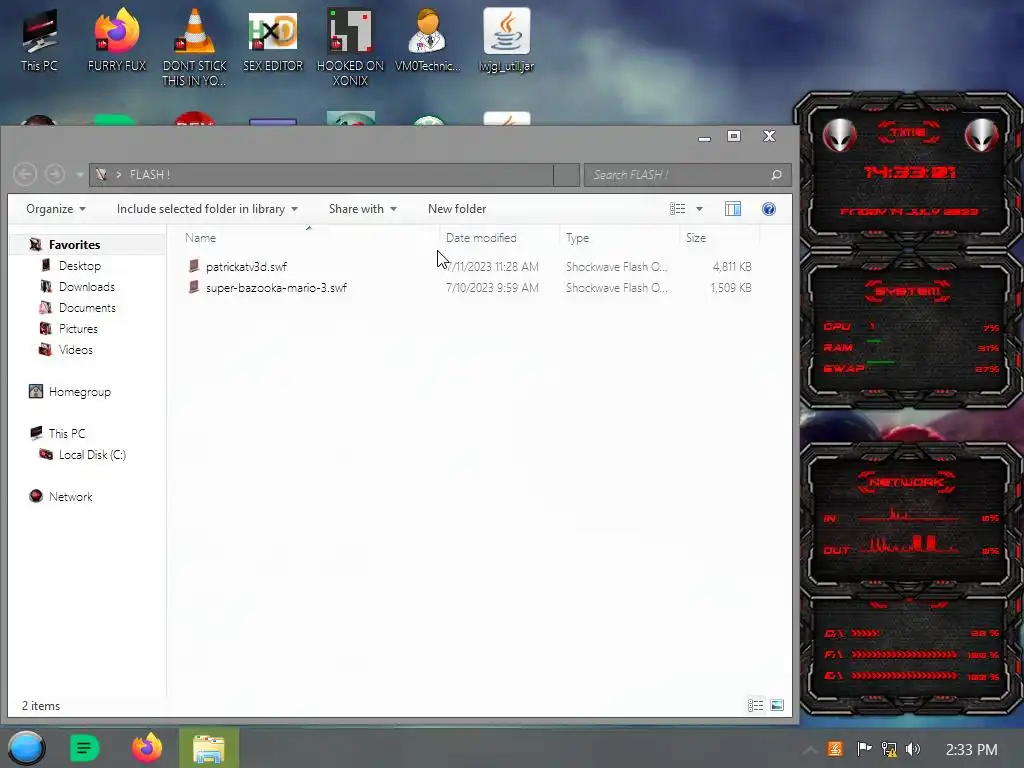This screenshot has height=768, width=1024.
Task: Click the orange tray application icon
Action: (x=835, y=749)
